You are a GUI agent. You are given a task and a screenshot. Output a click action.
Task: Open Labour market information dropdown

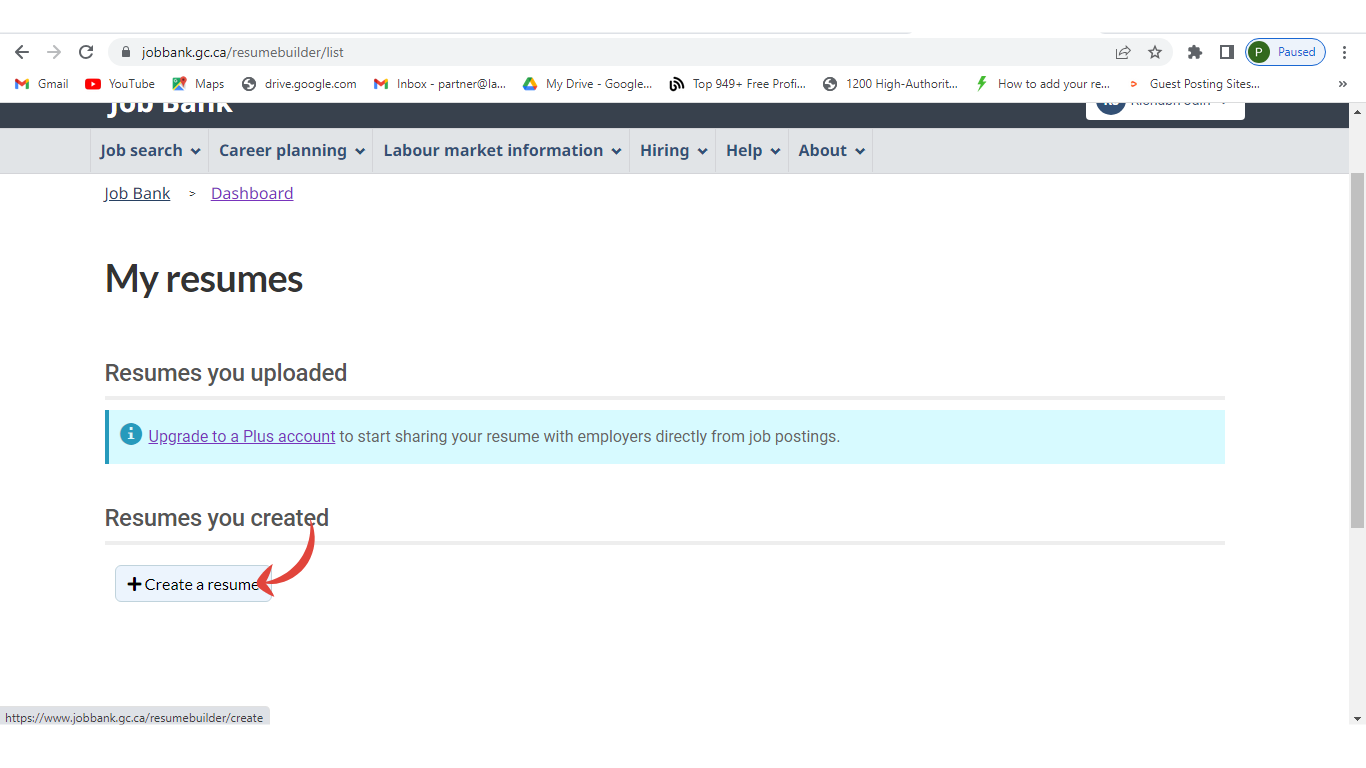[501, 151]
